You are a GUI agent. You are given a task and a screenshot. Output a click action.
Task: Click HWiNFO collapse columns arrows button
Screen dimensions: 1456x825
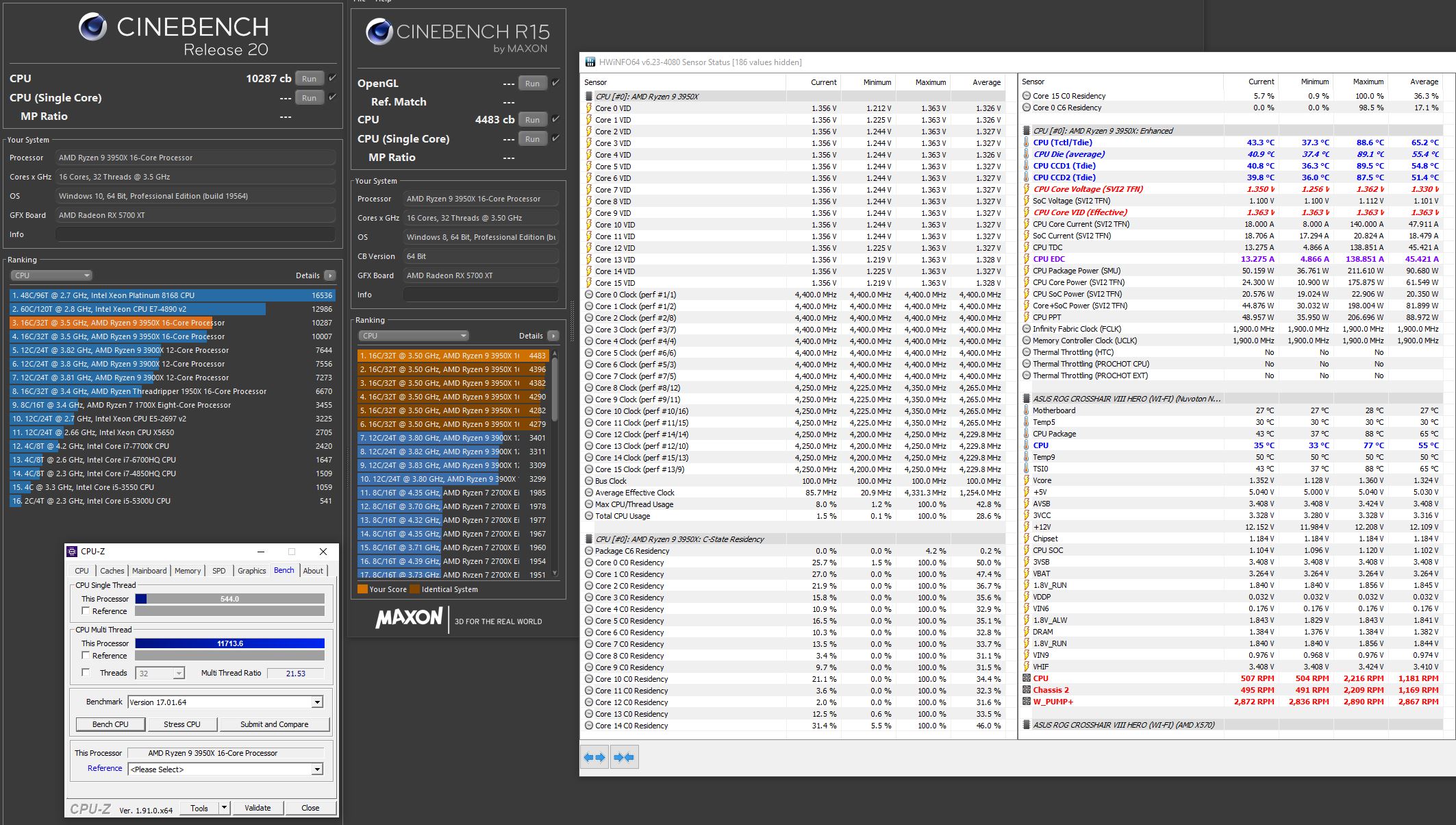(x=624, y=757)
